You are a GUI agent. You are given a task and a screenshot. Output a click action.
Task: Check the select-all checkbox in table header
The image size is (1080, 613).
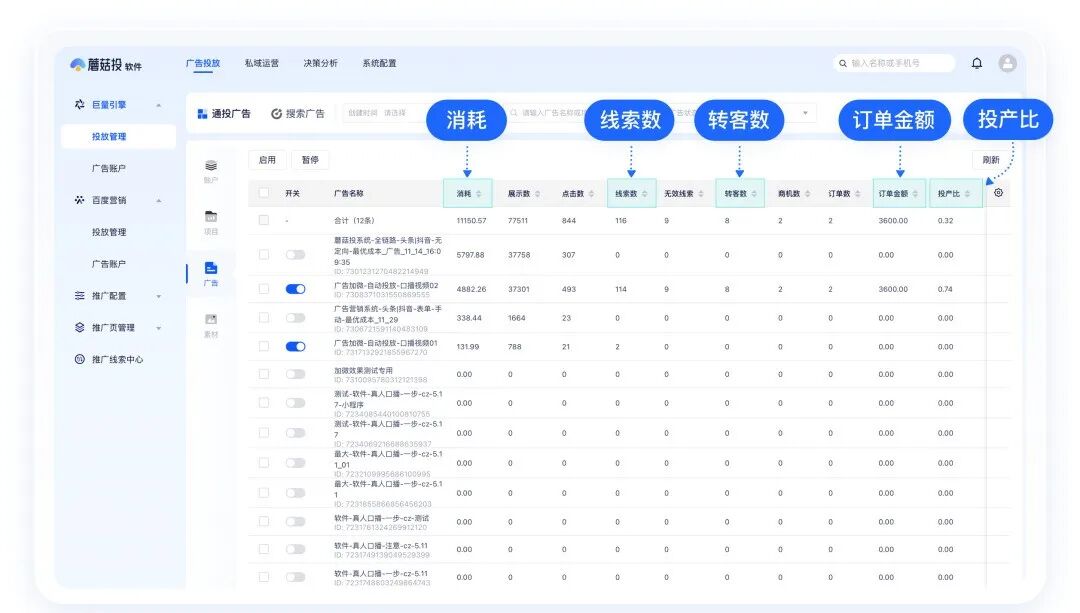(x=263, y=193)
